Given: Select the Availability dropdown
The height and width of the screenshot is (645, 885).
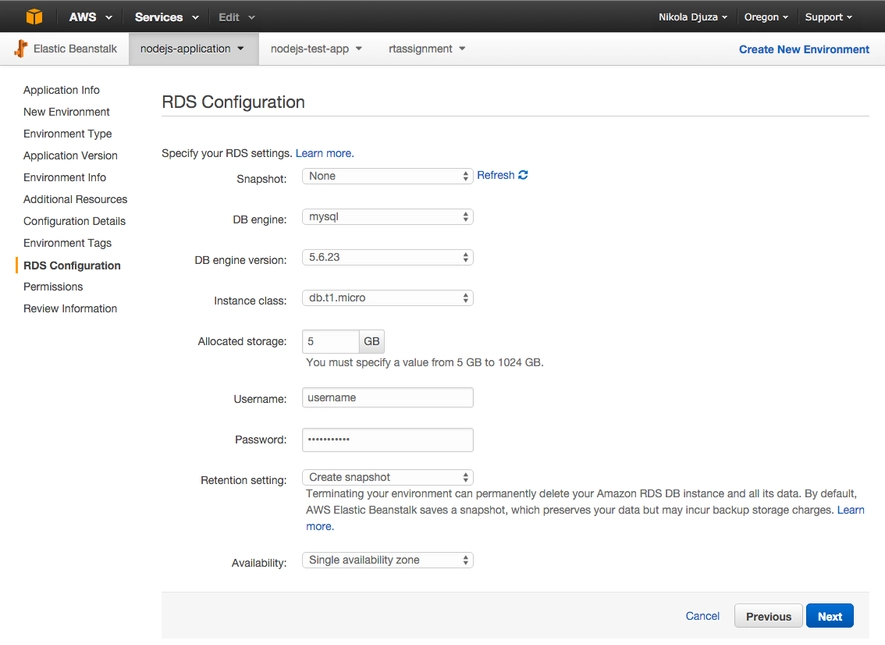Looking at the screenshot, I should click(x=387, y=561).
